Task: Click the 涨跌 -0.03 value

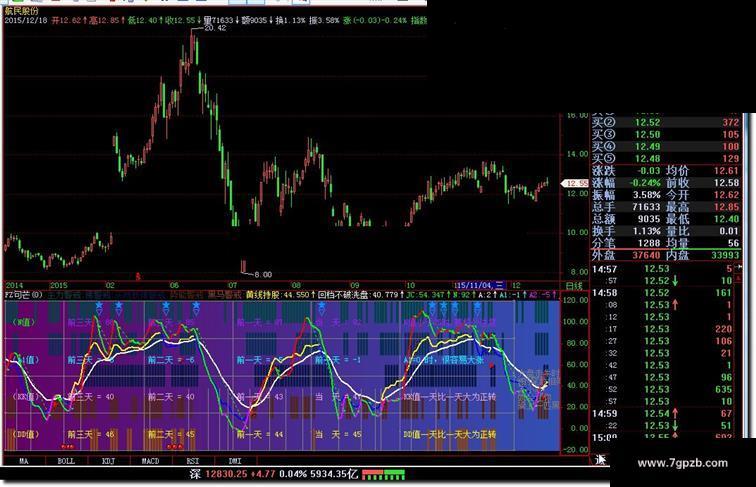Action: 648,171
